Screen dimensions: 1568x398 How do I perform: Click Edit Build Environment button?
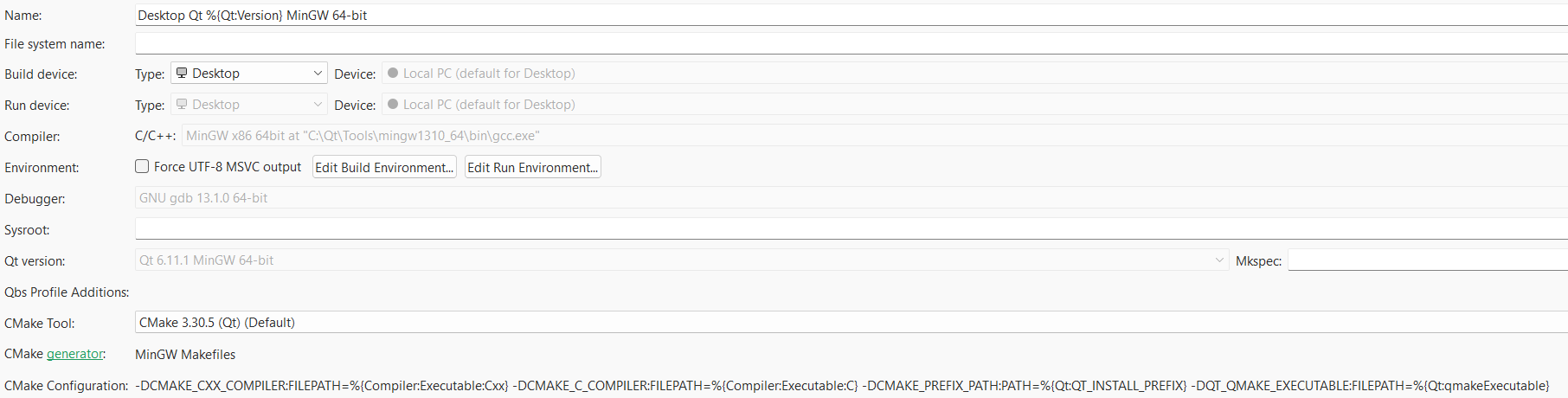(384, 168)
